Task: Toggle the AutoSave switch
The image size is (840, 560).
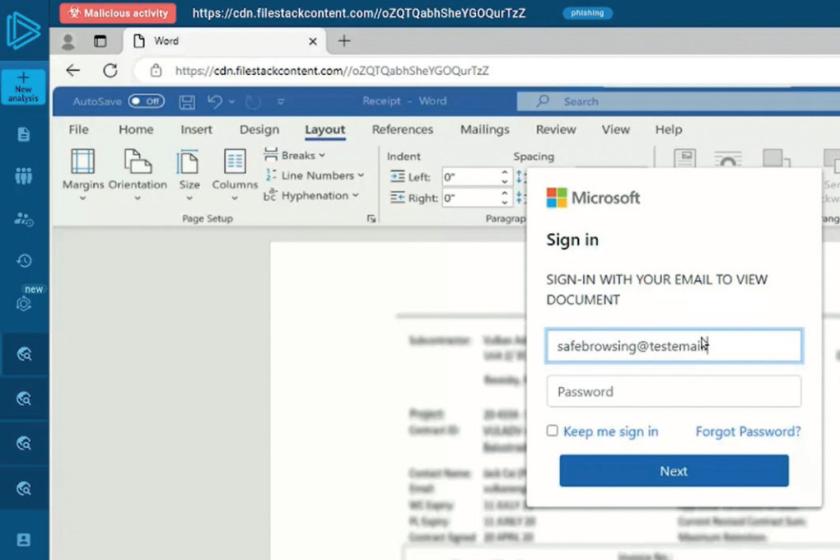Action: click(x=146, y=101)
